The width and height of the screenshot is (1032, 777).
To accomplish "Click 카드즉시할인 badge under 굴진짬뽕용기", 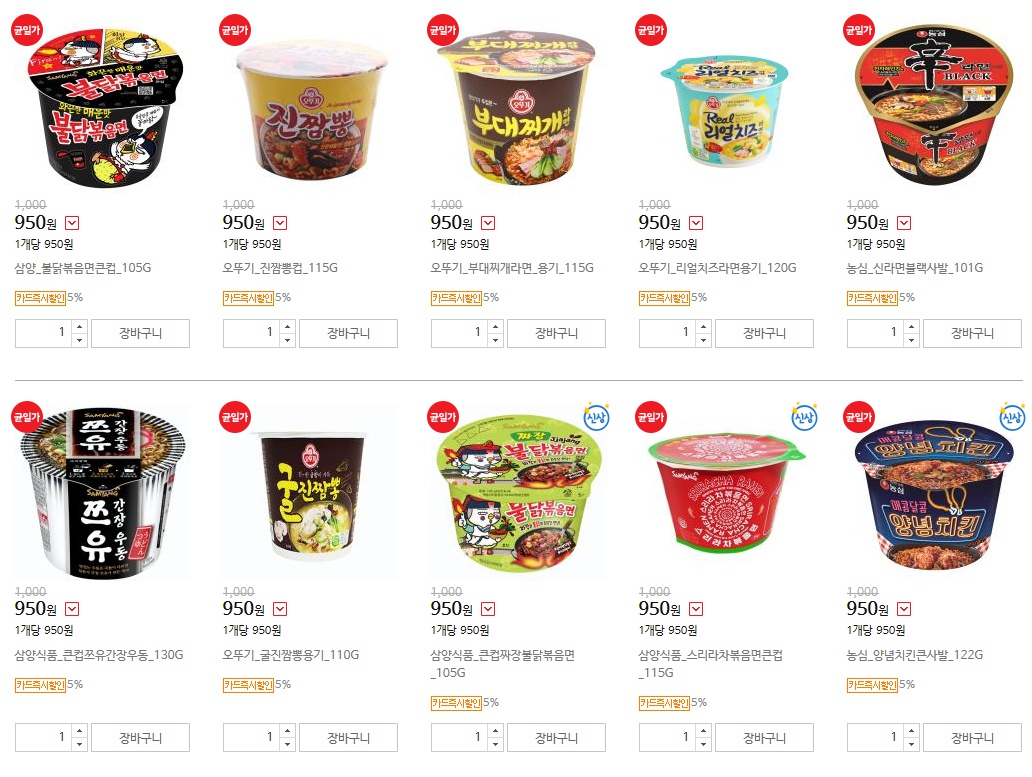I will click(x=248, y=685).
